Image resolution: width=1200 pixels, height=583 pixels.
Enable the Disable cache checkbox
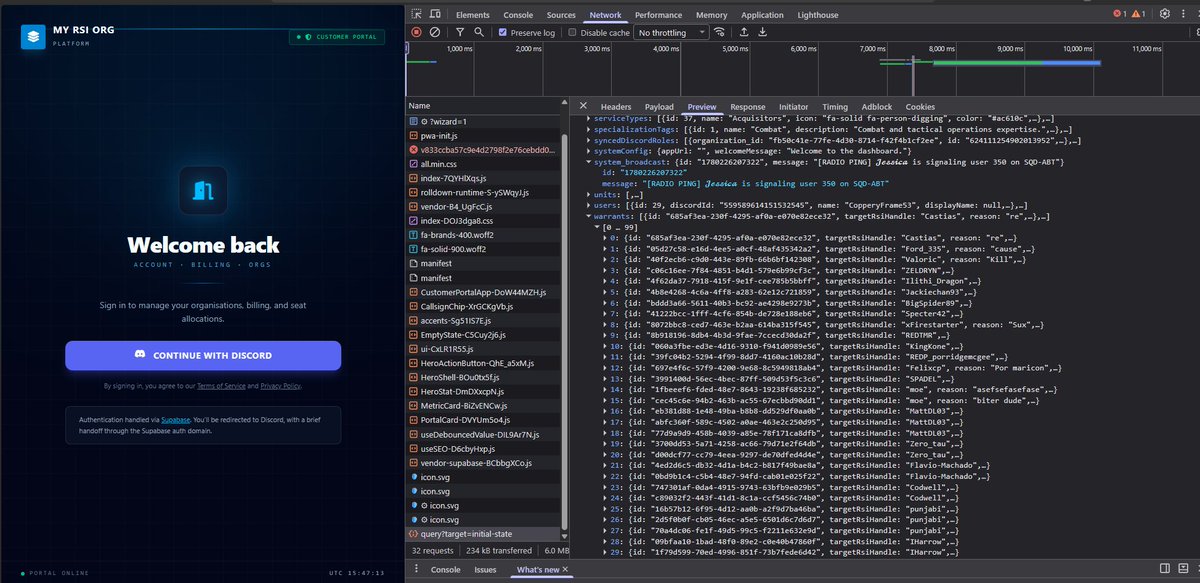click(574, 32)
